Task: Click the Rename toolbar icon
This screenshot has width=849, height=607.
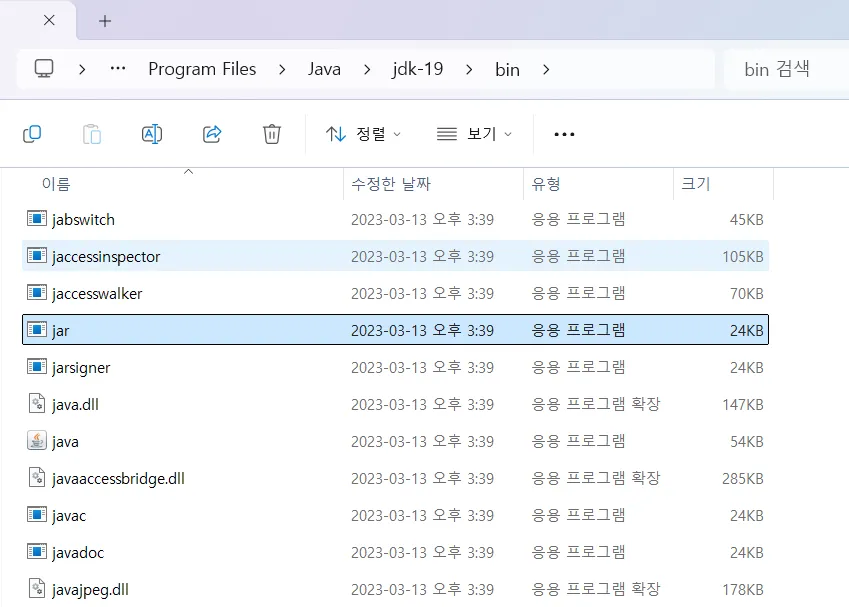Action: (152, 134)
